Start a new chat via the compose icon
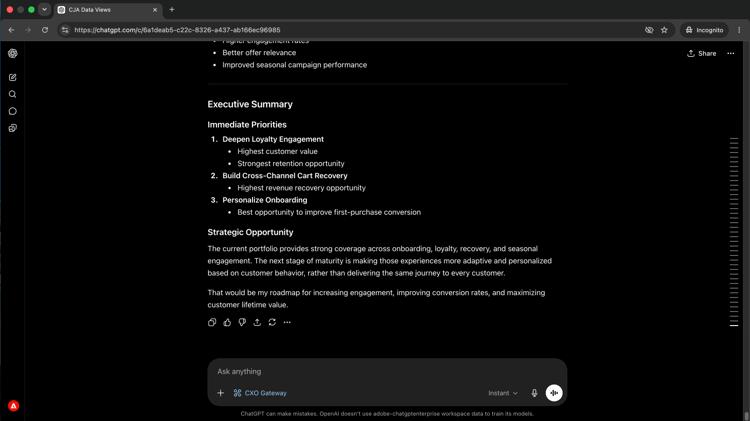Viewport: 750px width, 421px height. point(12,77)
